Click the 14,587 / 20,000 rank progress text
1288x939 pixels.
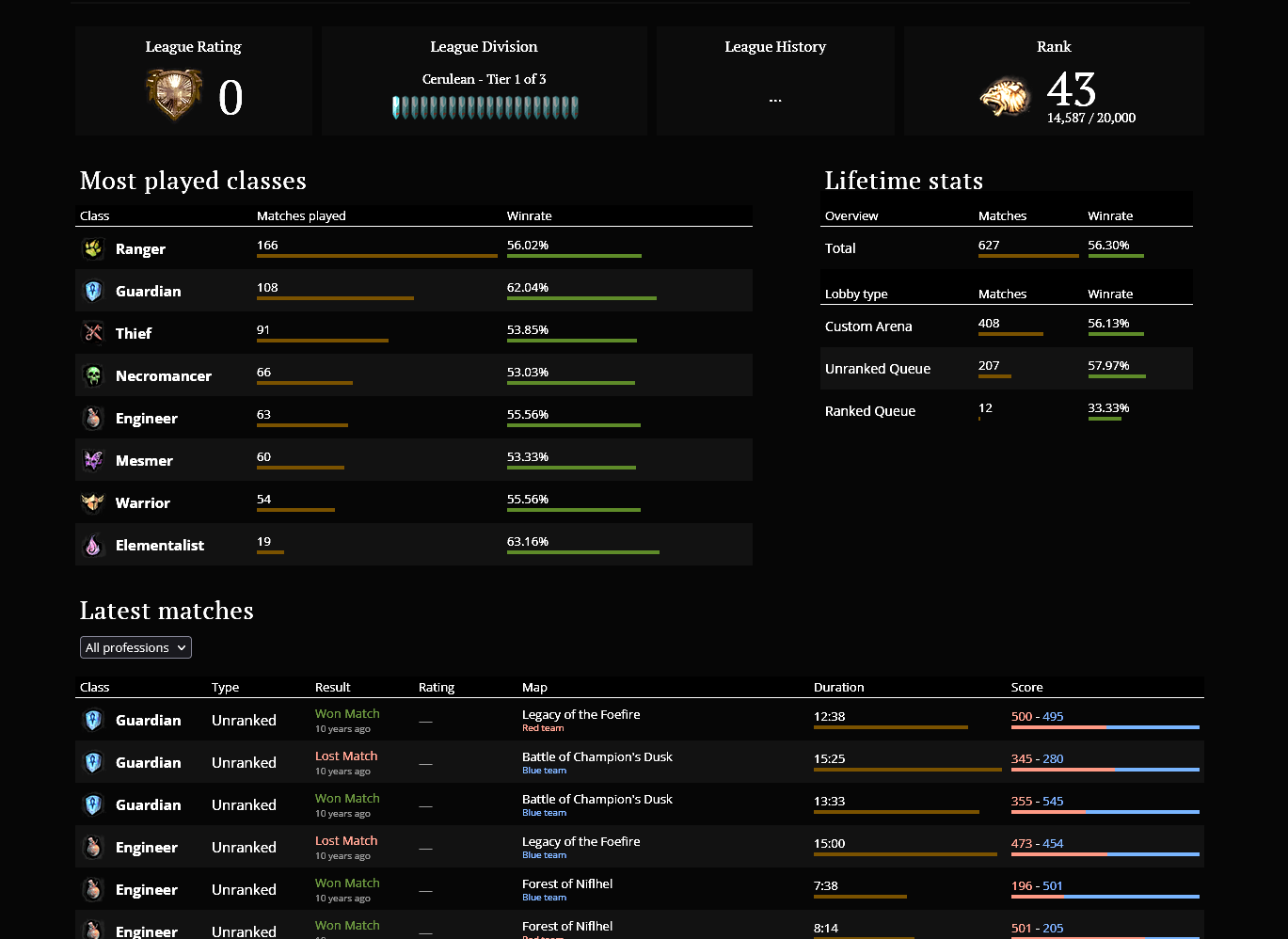click(1091, 118)
